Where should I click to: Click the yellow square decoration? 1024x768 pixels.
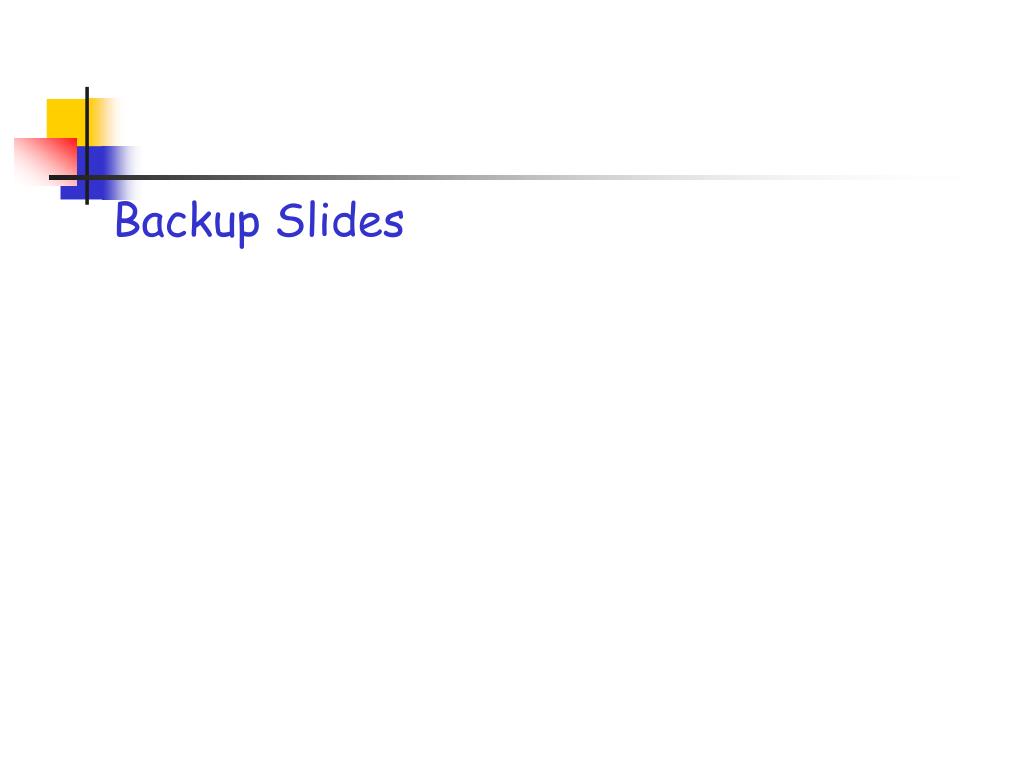click(x=67, y=118)
